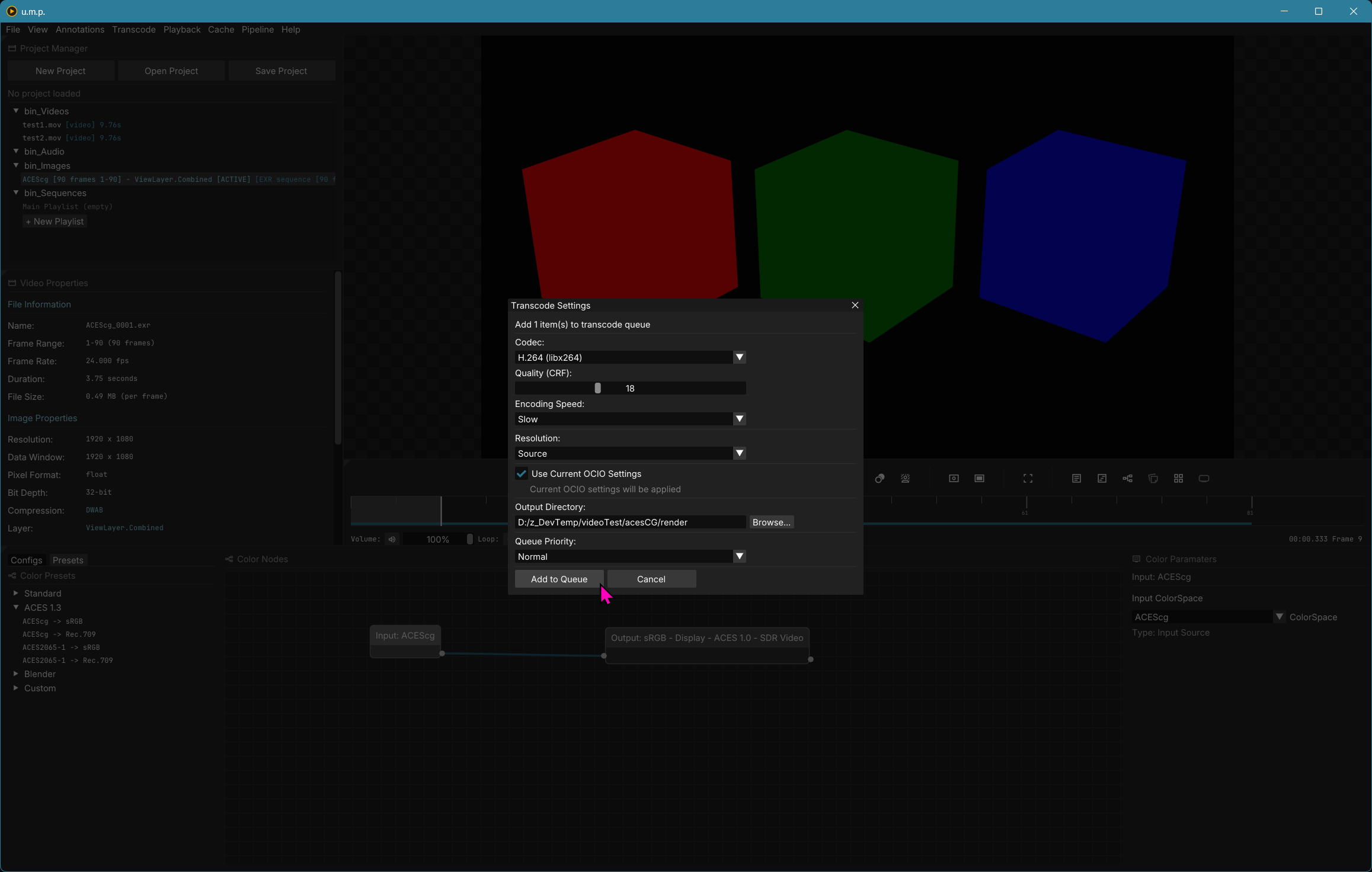Close the Transcode Settings dialog
The height and width of the screenshot is (872, 1372).
(855, 305)
